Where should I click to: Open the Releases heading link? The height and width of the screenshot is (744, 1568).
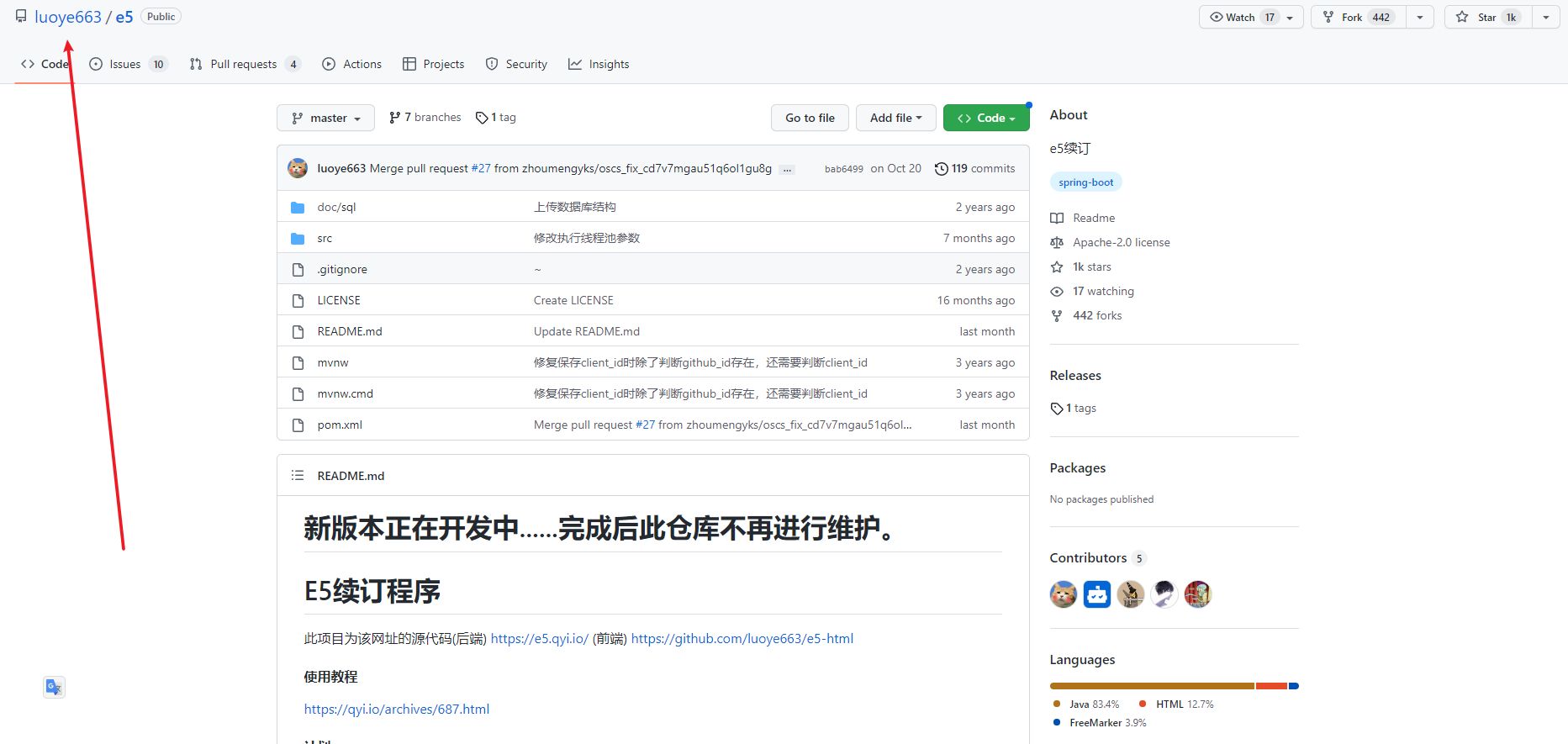[x=1075, y=376]
